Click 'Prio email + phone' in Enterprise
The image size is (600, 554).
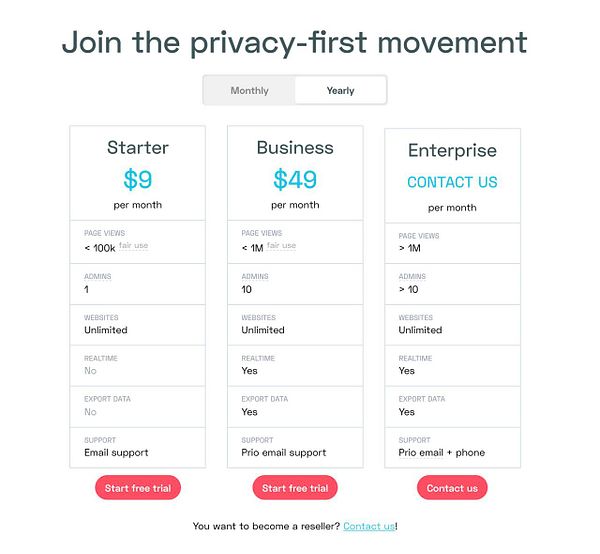tap(441, 453)
